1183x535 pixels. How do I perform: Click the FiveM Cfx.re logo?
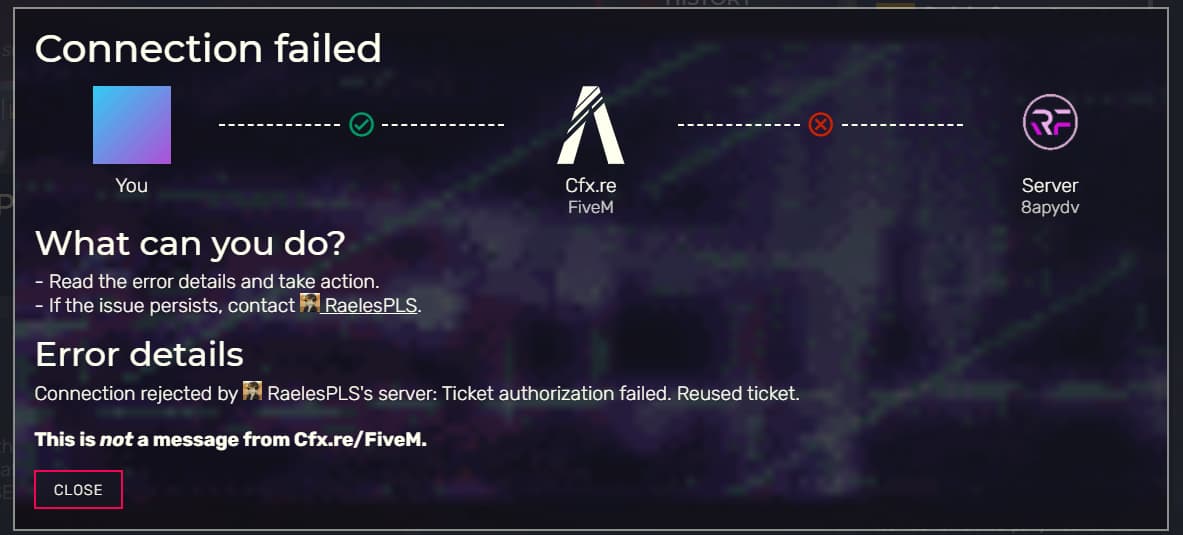[x=591, y=125]
